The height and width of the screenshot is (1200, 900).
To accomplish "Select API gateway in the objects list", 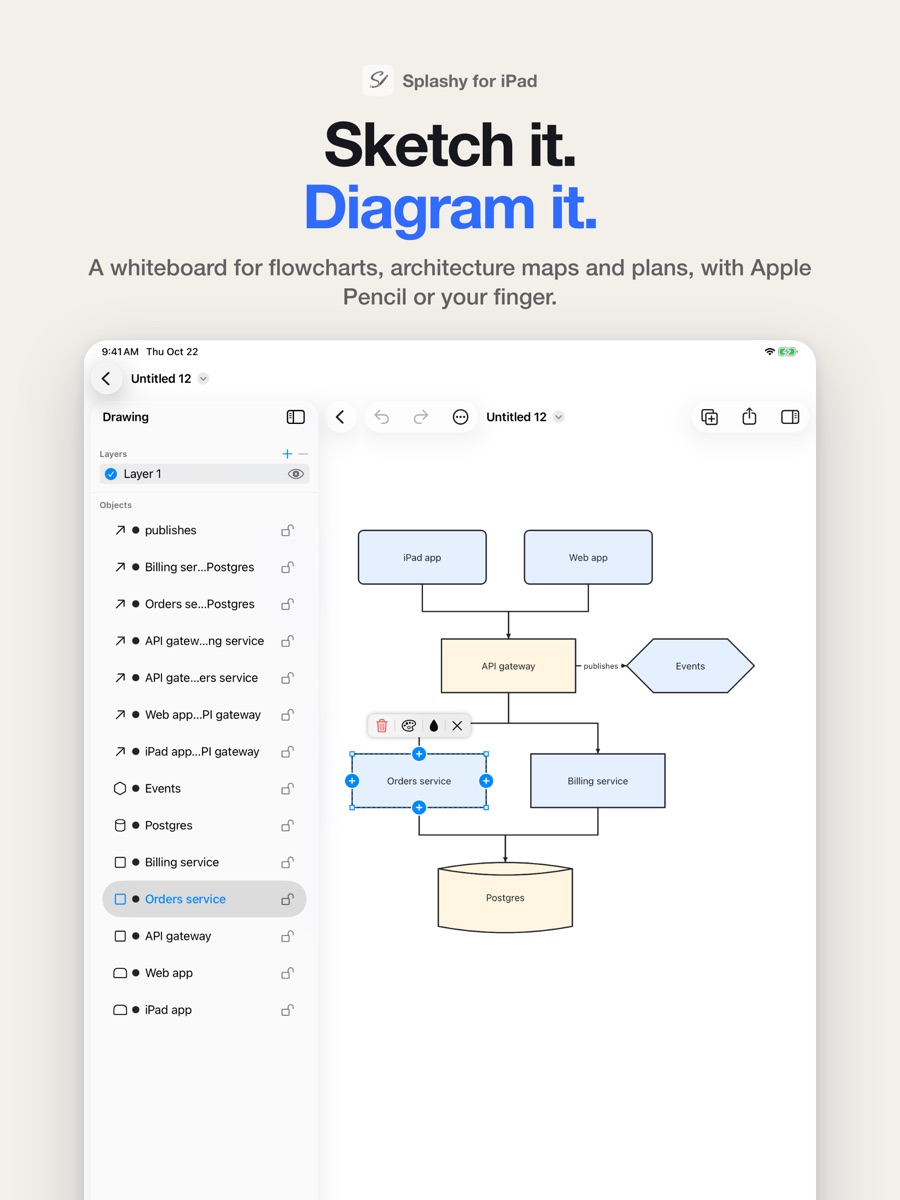I will tap(205, 937).
